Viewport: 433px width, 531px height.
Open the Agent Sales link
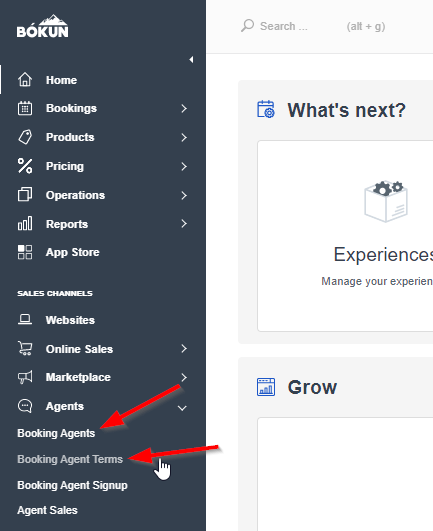click(x=47, y=510)
